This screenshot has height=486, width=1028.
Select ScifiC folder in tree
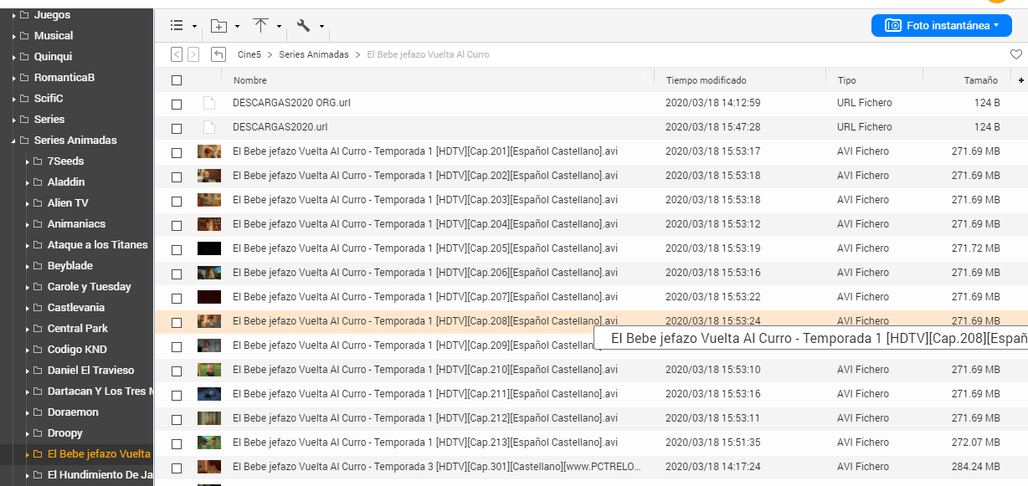[48, 98]
